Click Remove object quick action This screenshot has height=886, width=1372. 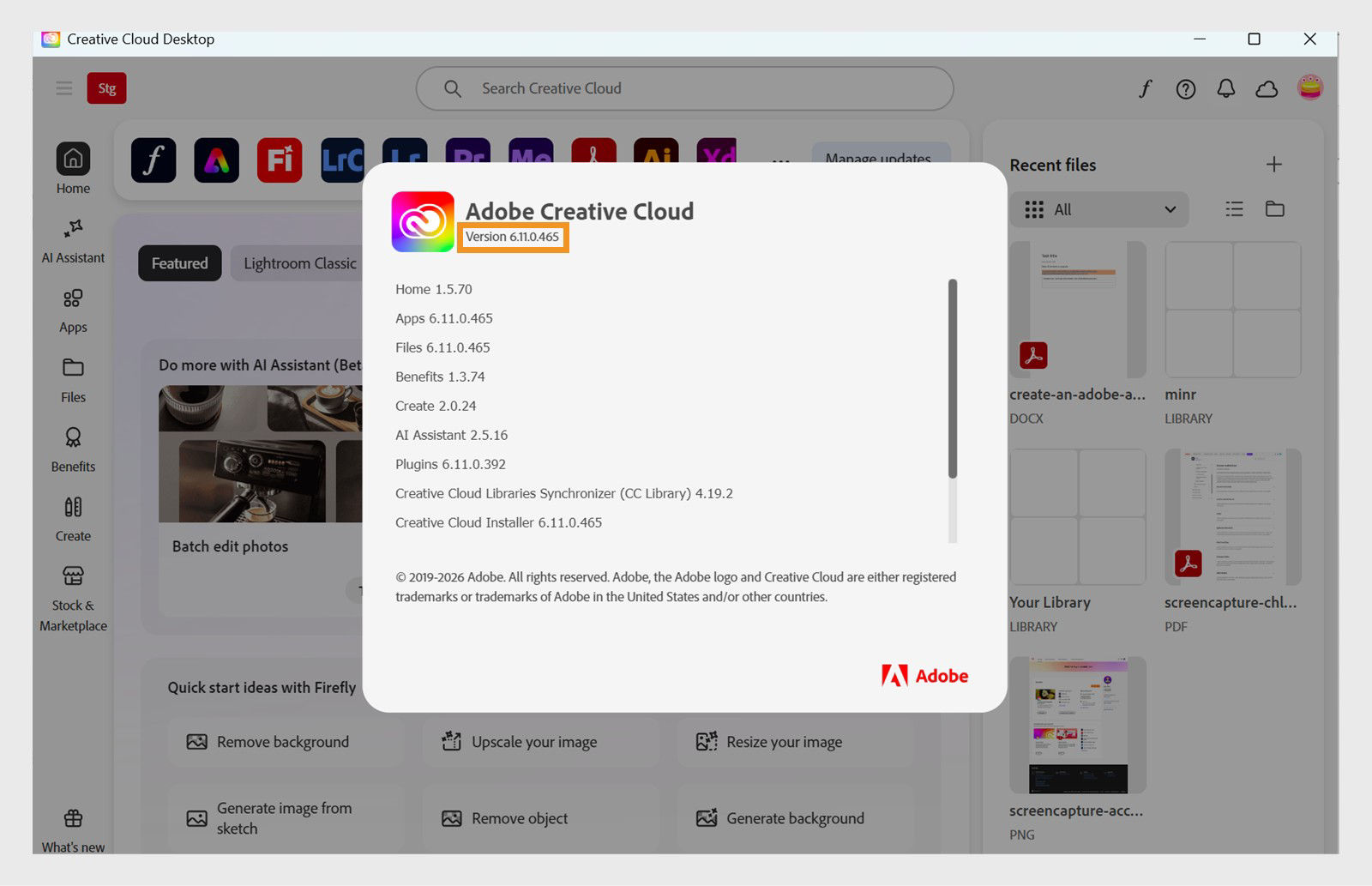539,818
